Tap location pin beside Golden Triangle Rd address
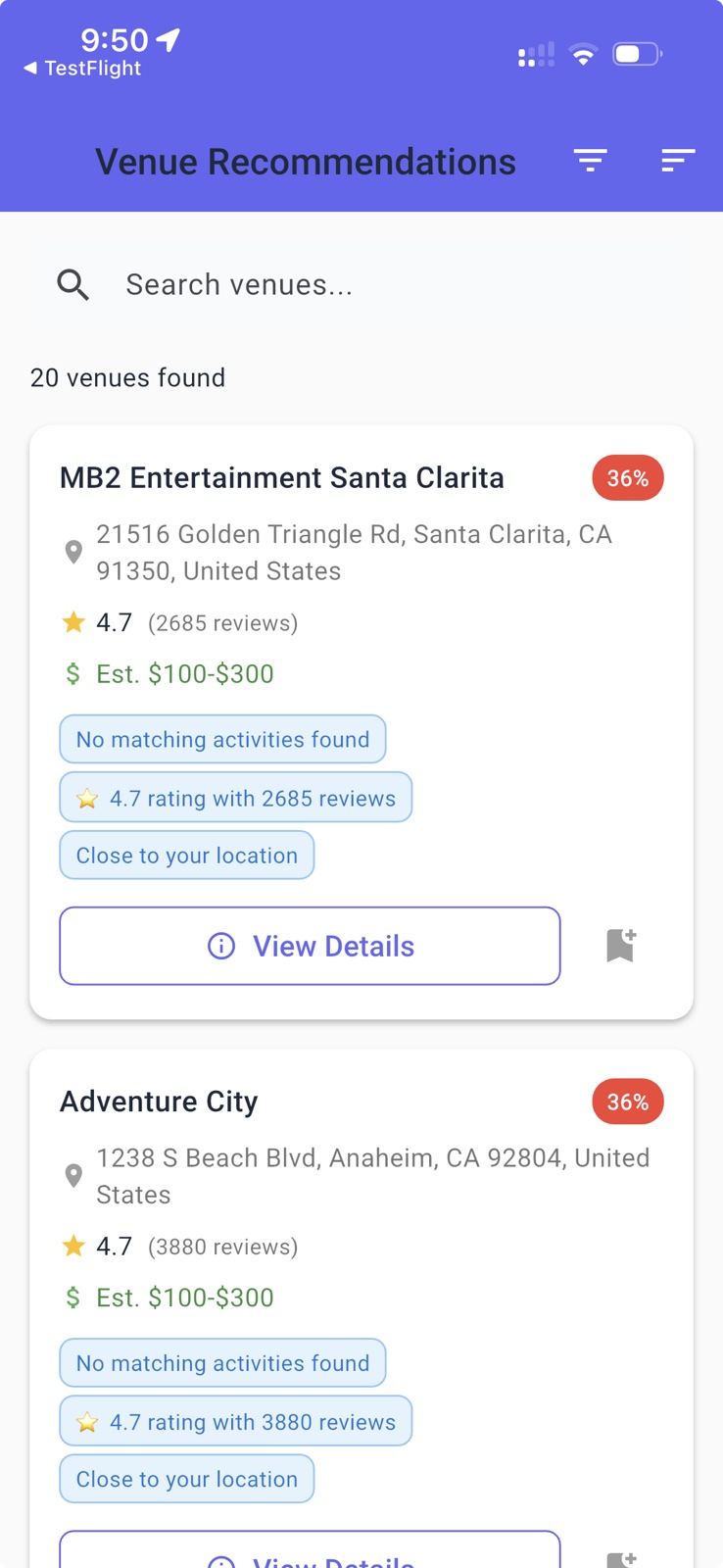Viewport: 723px width, 1568px height. coord(73,552)
